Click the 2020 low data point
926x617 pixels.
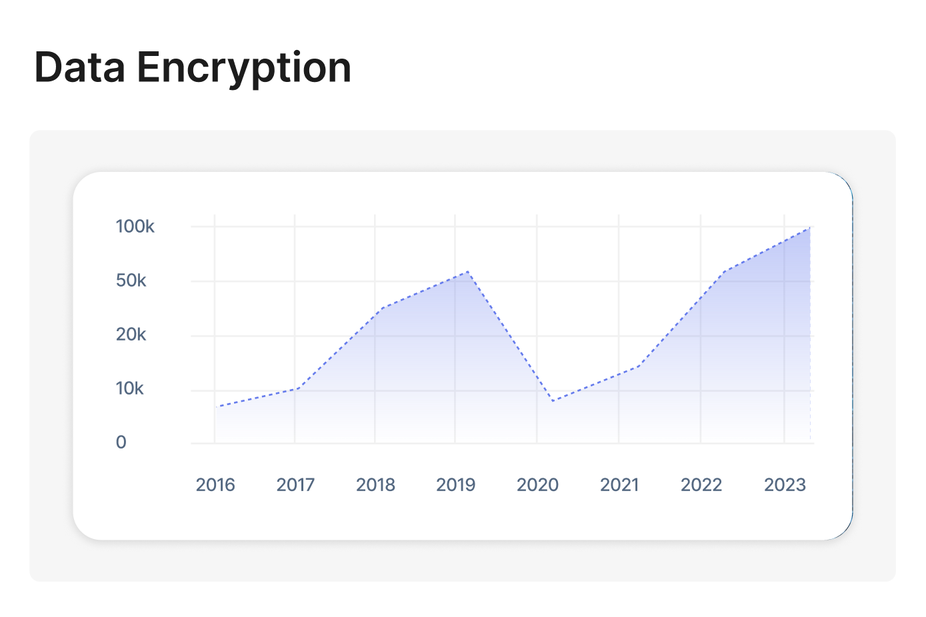553,401
